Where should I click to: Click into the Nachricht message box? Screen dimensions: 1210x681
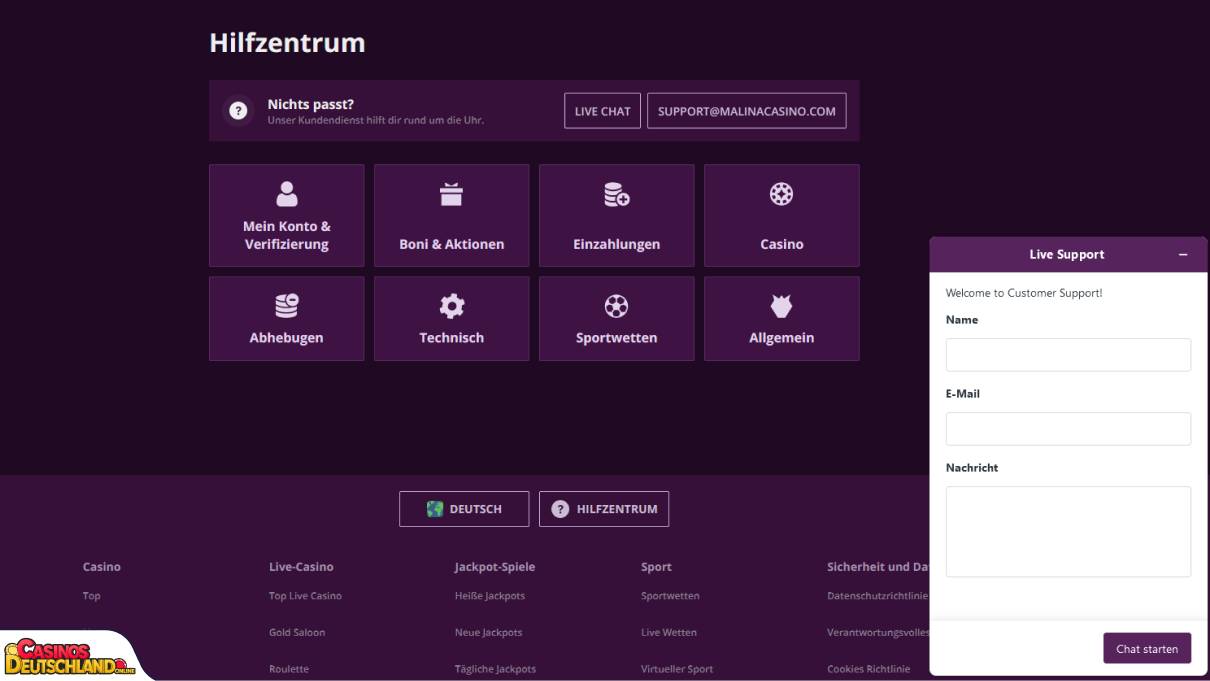coord(1068,532)
